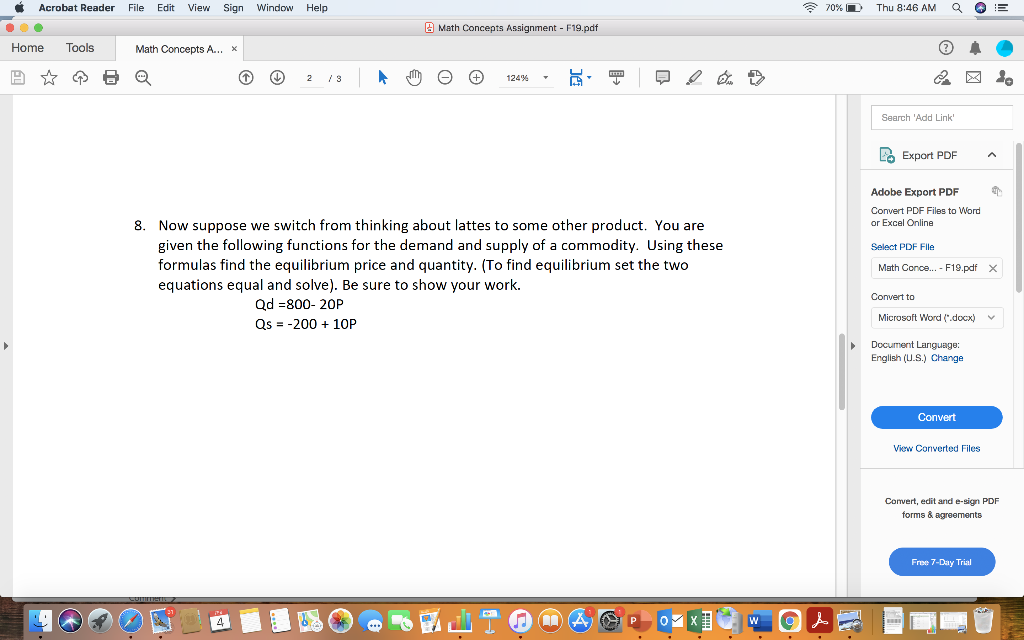This screenshot has width=1024, height=640.
Task: Zoom out using the minus icon
Action: tap(444, 77)
